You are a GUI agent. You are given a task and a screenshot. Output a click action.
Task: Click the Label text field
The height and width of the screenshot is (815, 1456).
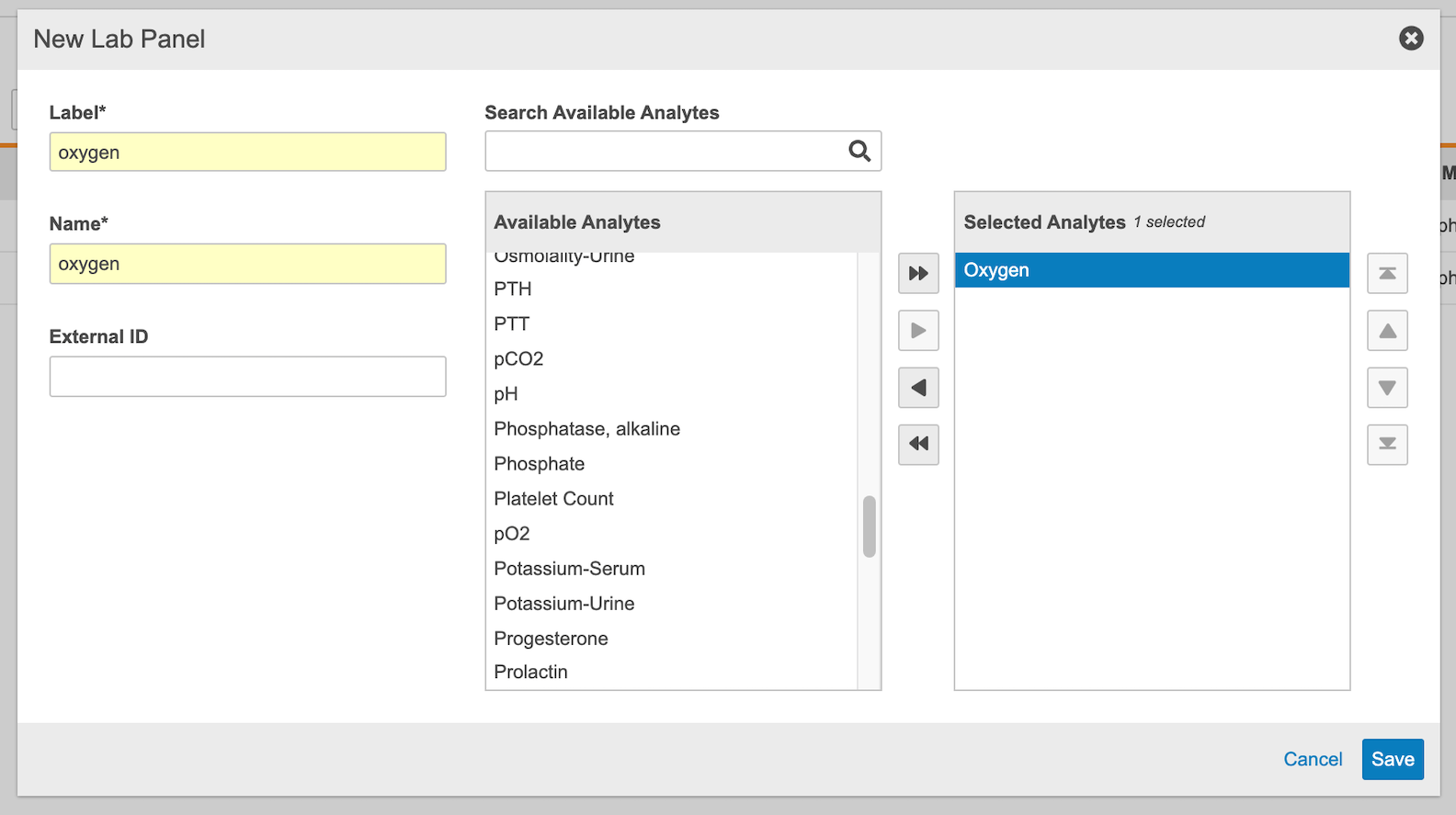247,153
